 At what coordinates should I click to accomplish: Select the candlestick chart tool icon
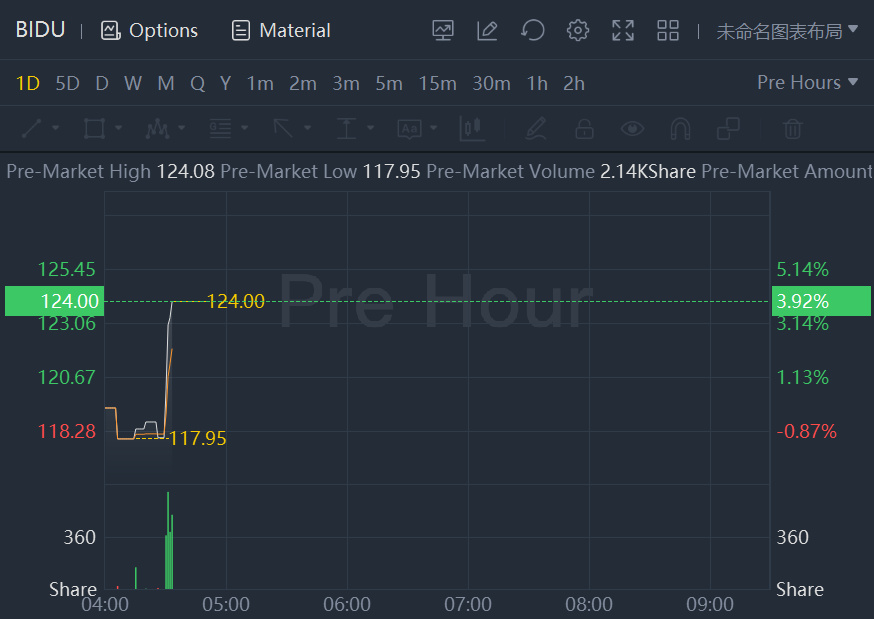pos(472,128)
